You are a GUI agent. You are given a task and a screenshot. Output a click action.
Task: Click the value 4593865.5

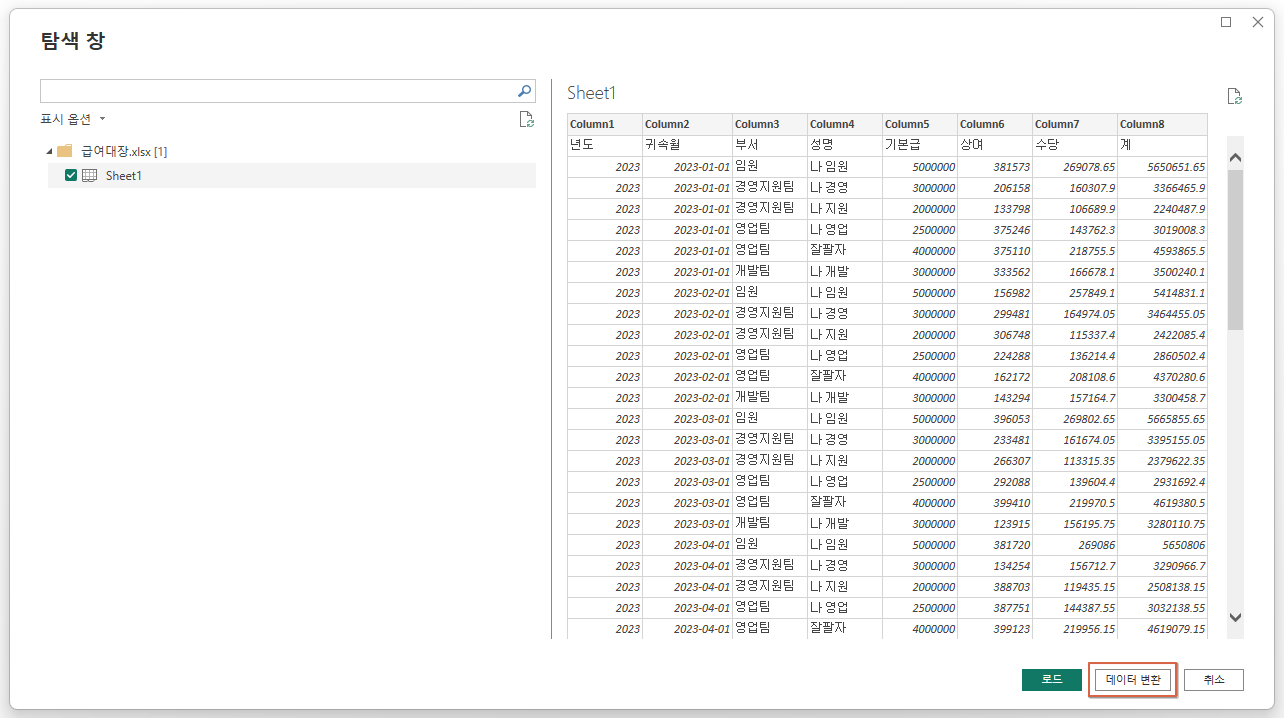click(1178, 251)
